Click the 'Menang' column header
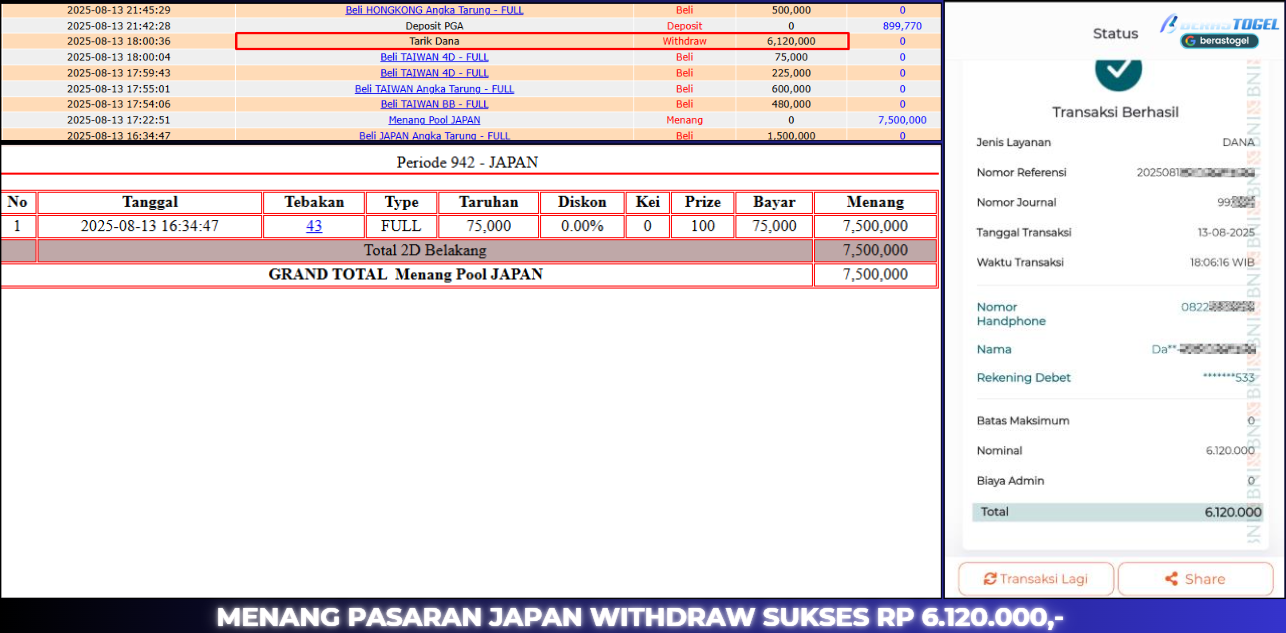 [x=875, y=202]
